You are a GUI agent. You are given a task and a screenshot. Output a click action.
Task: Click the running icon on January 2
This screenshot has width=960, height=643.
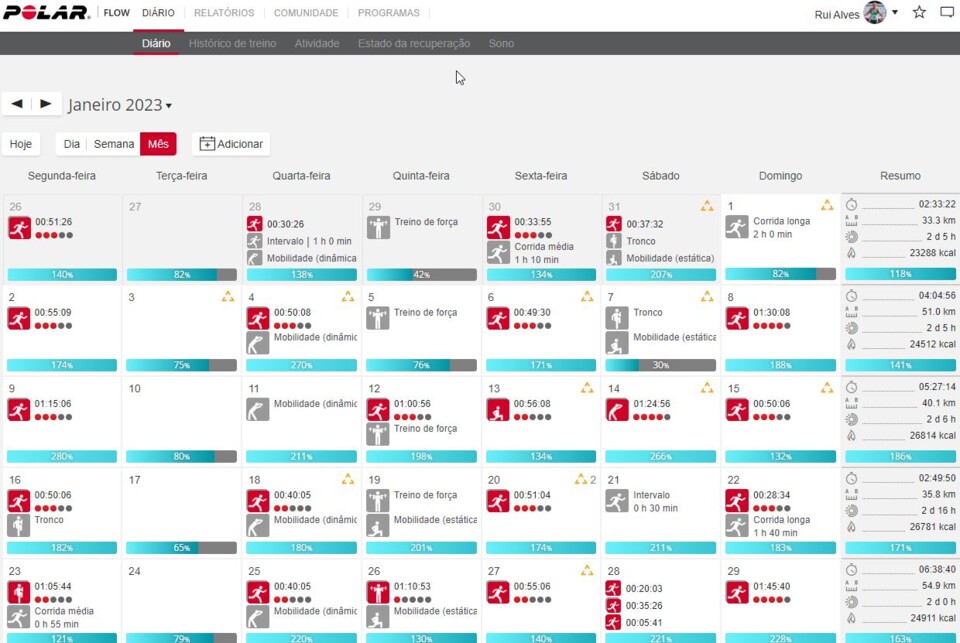pos(19,318)
